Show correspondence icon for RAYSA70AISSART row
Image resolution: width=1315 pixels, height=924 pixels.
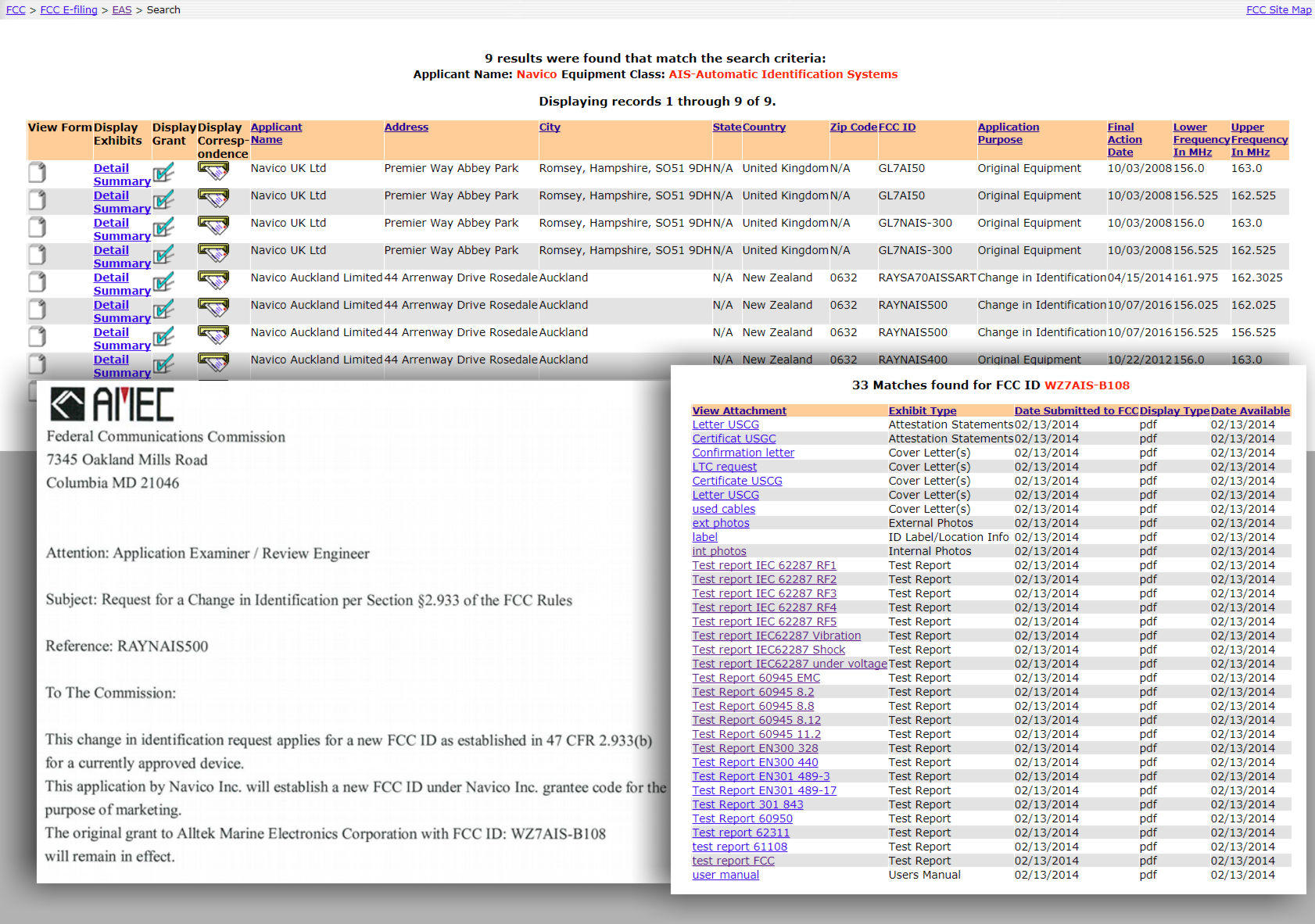213,281
